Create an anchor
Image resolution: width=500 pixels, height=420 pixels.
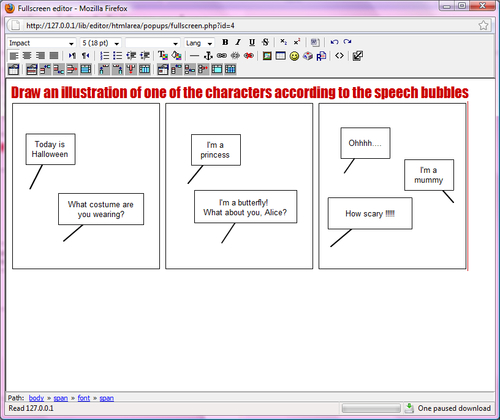click(x=208, y=56)
